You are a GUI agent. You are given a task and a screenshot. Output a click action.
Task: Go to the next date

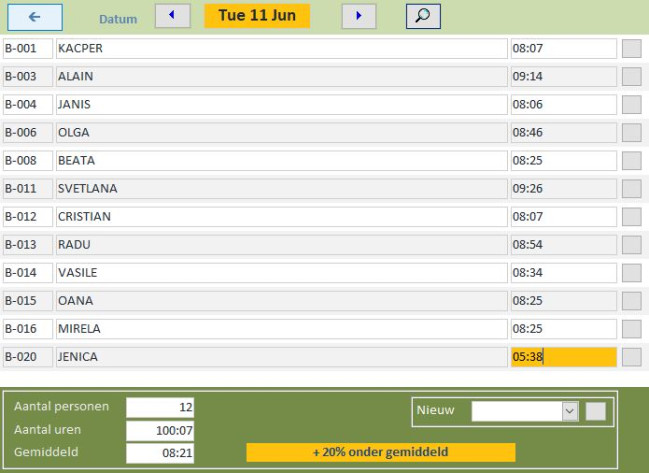pos(359,16)
